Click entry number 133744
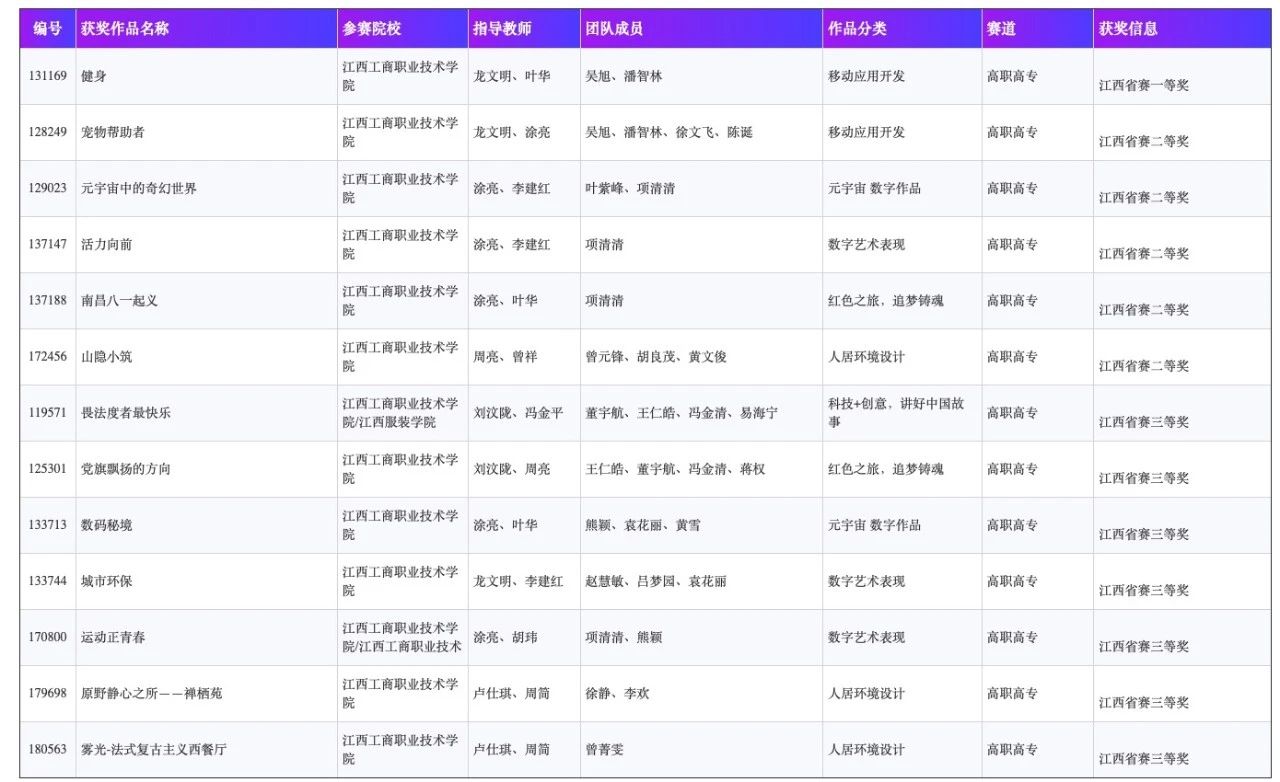Screen dimensions: 1280x782 tap(48, 581)
